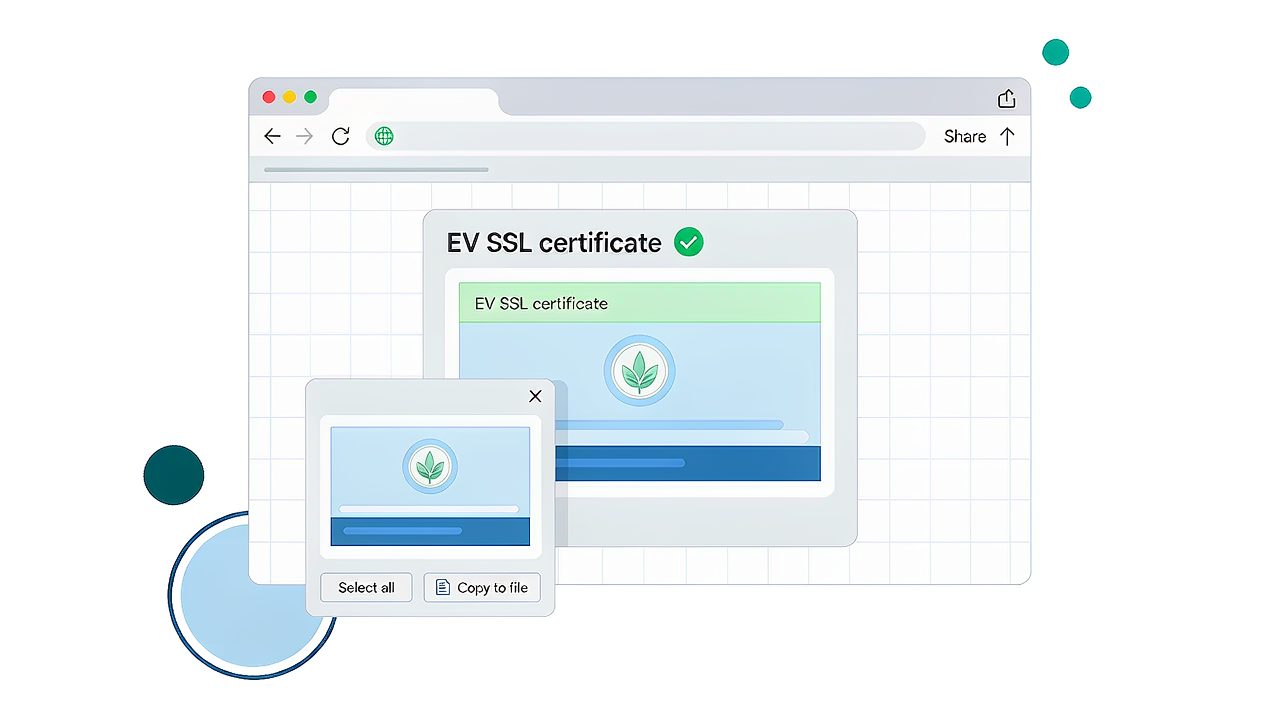Click the EV SSL certificate panel heading
Image resolution: width=1280 pixels, height=720 pixels.
coord(554,243)
